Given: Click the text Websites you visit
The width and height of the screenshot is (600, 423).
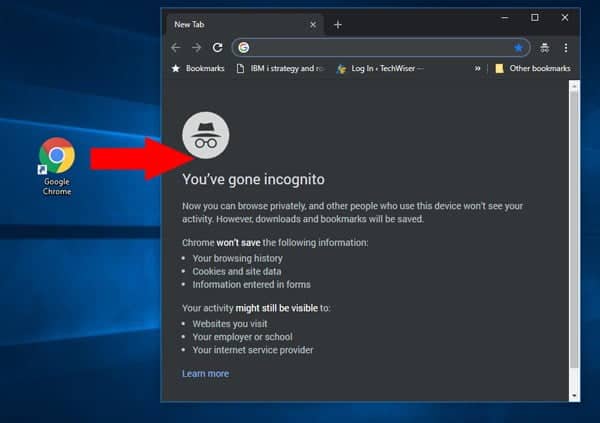Looking at the screenshot, I should pos(230,324).
